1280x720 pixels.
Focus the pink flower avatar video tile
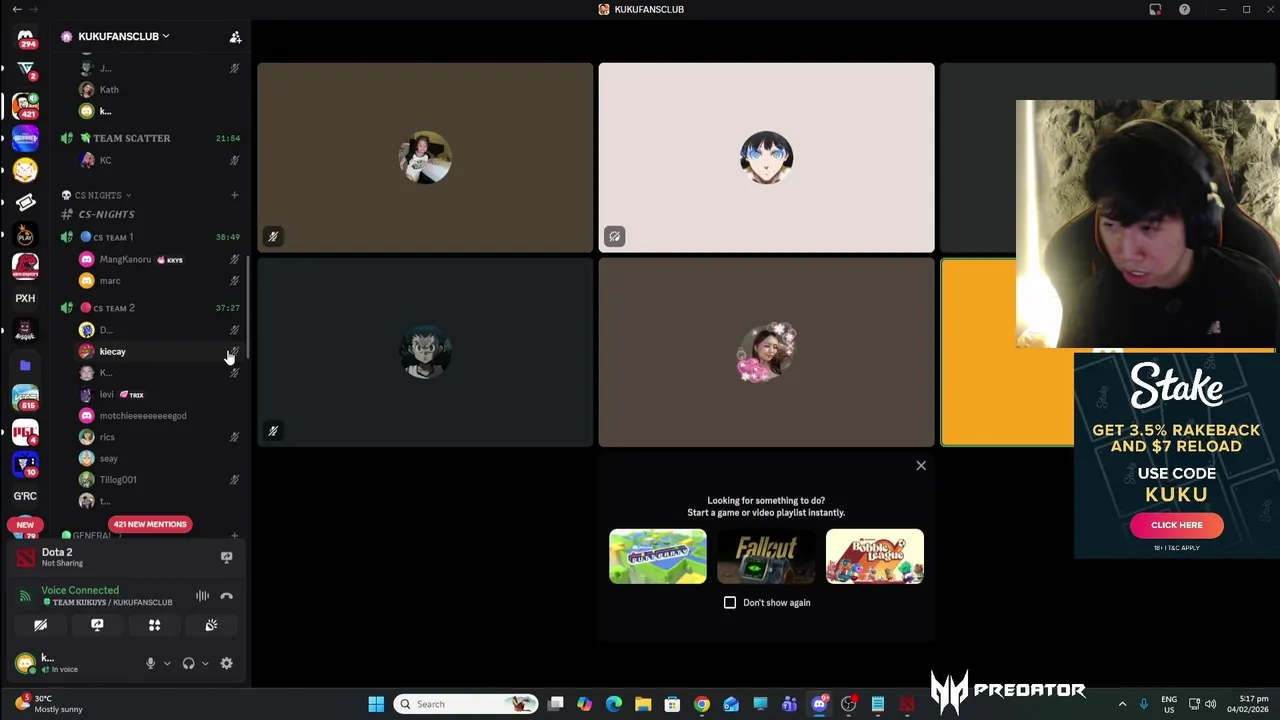pyautogui.click(x=766, y=352)
